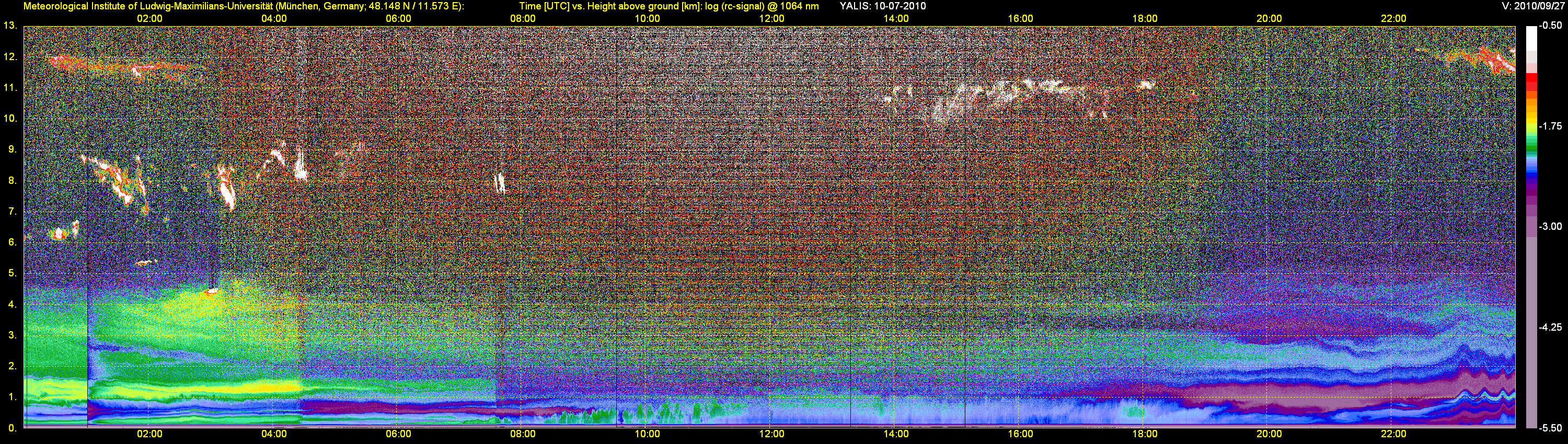Viewport: 1568px width, 444px height.
Task: Click the 12:00 label on the bottom time axis
Action: click(x=772, y=434)
